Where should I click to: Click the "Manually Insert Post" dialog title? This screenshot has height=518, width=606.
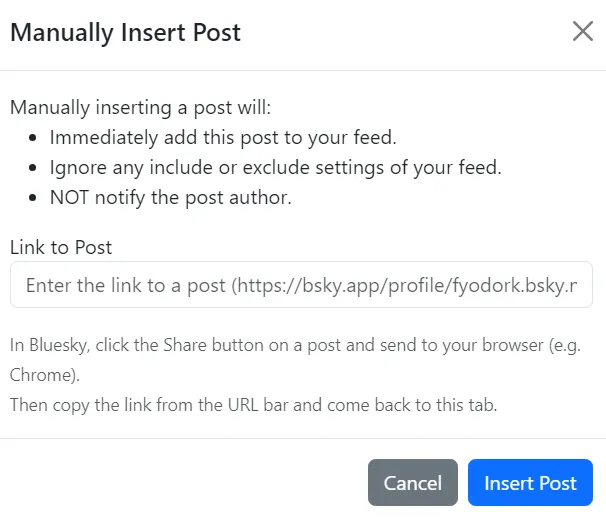pyautogui.click(x=125, y=32)
